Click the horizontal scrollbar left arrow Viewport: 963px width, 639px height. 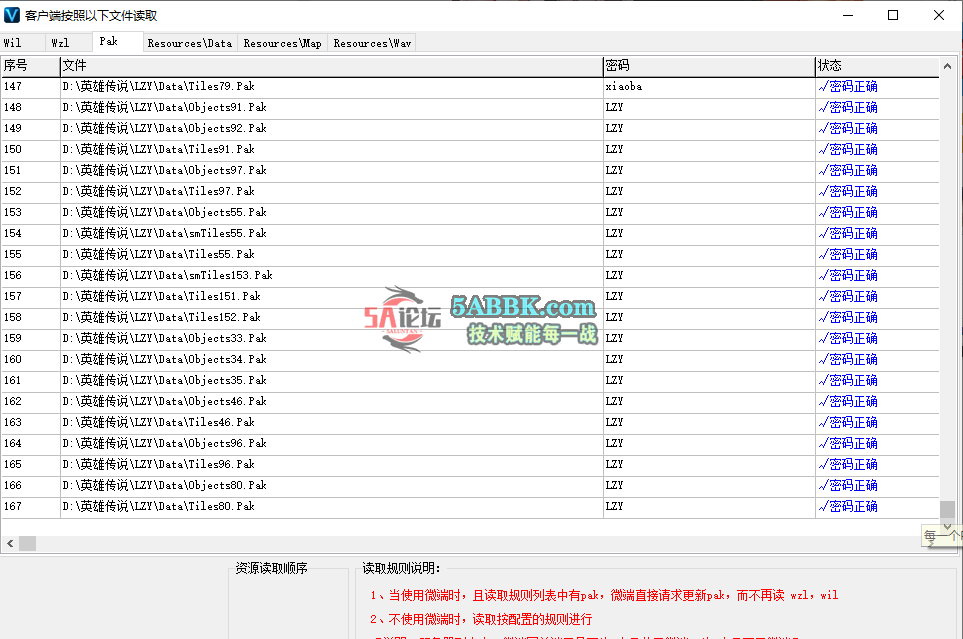[10, 544]
